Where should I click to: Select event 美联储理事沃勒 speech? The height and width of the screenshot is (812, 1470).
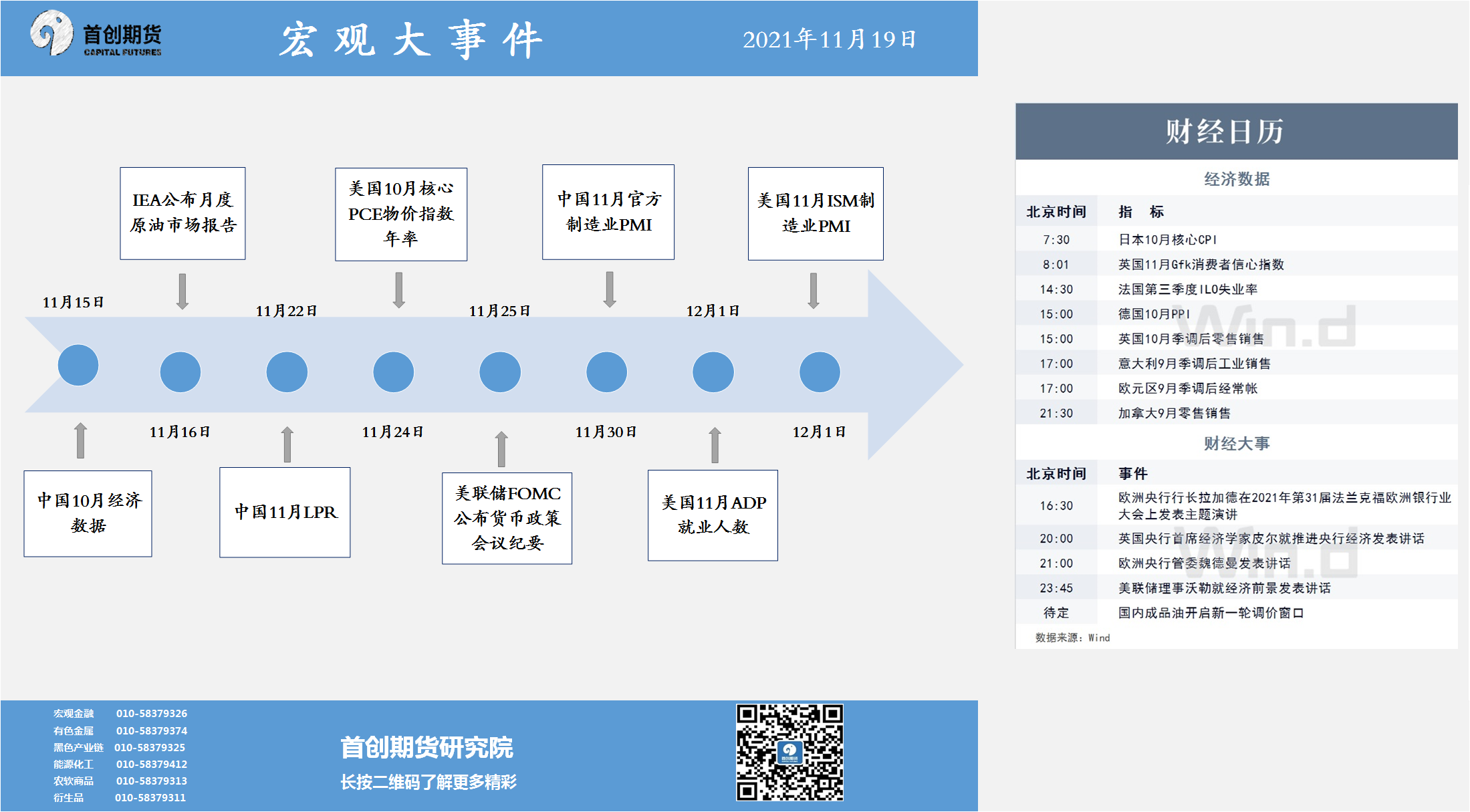pyautogui.click(x=1237, y=587)
